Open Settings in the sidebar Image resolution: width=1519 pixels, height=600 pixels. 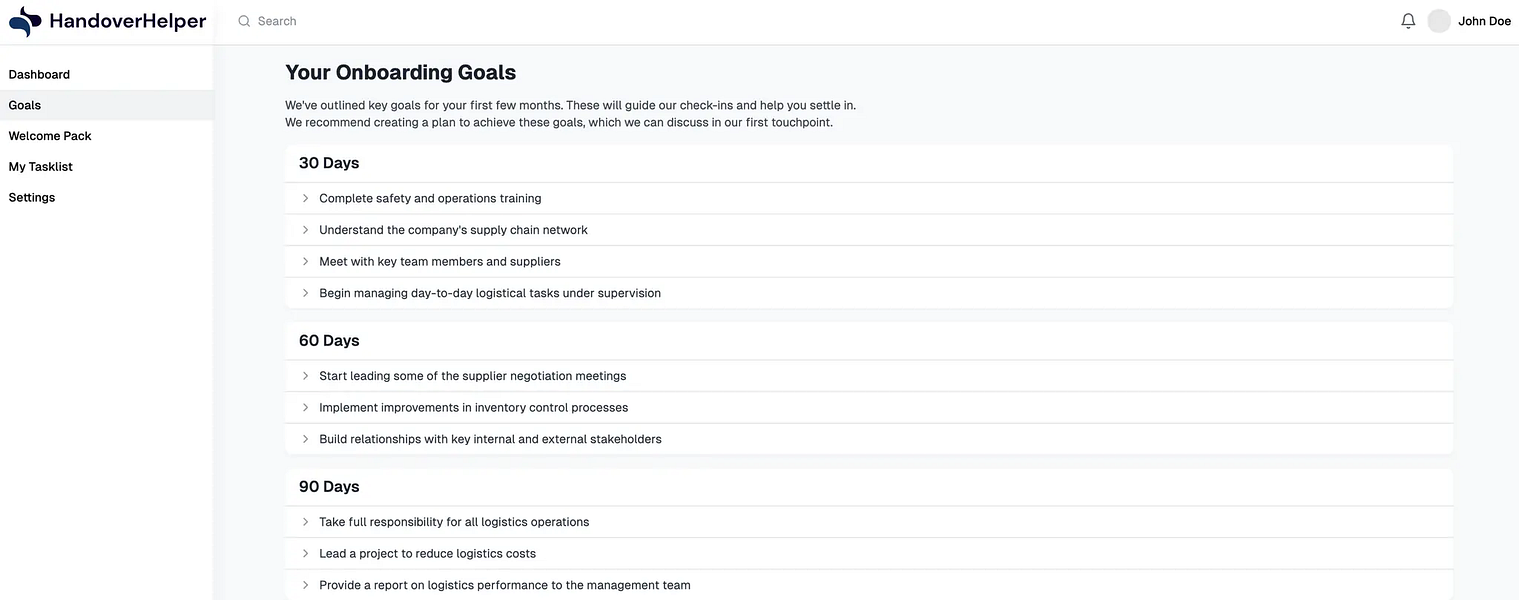(x=32, y=197)
